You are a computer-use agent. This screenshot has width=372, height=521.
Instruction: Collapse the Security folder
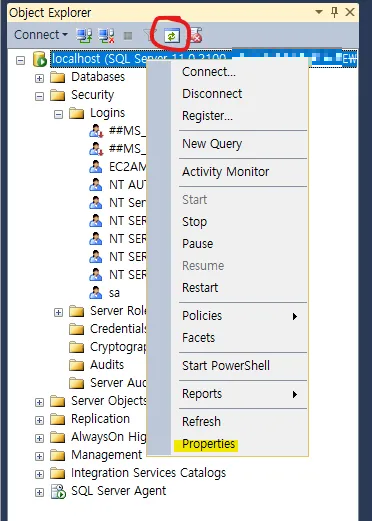pyautogui.click(x=39, y=96)
